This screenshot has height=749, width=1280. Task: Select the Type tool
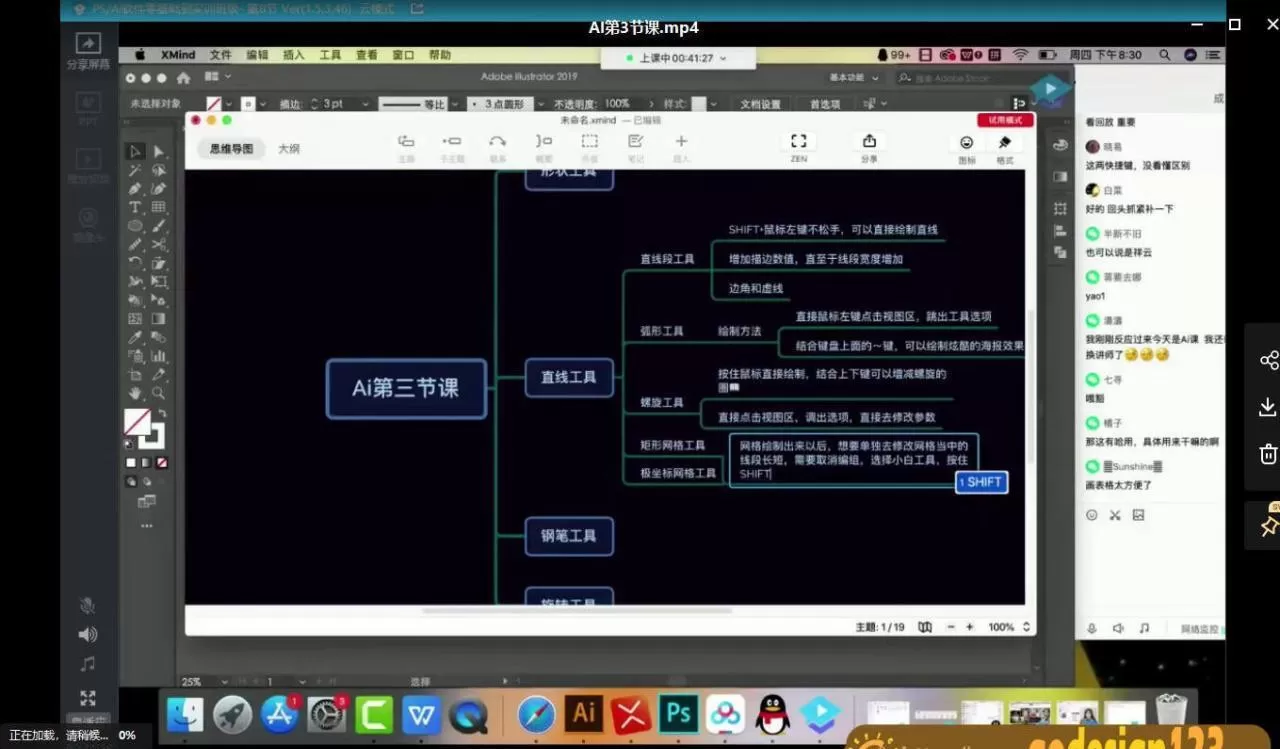pyautogui.click(x=135, y=209)
